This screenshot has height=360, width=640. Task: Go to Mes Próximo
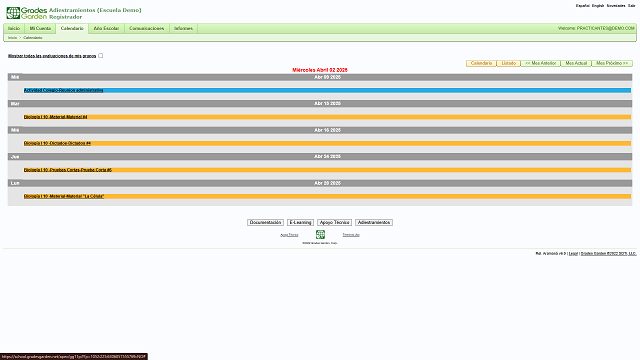click(612, 63)
